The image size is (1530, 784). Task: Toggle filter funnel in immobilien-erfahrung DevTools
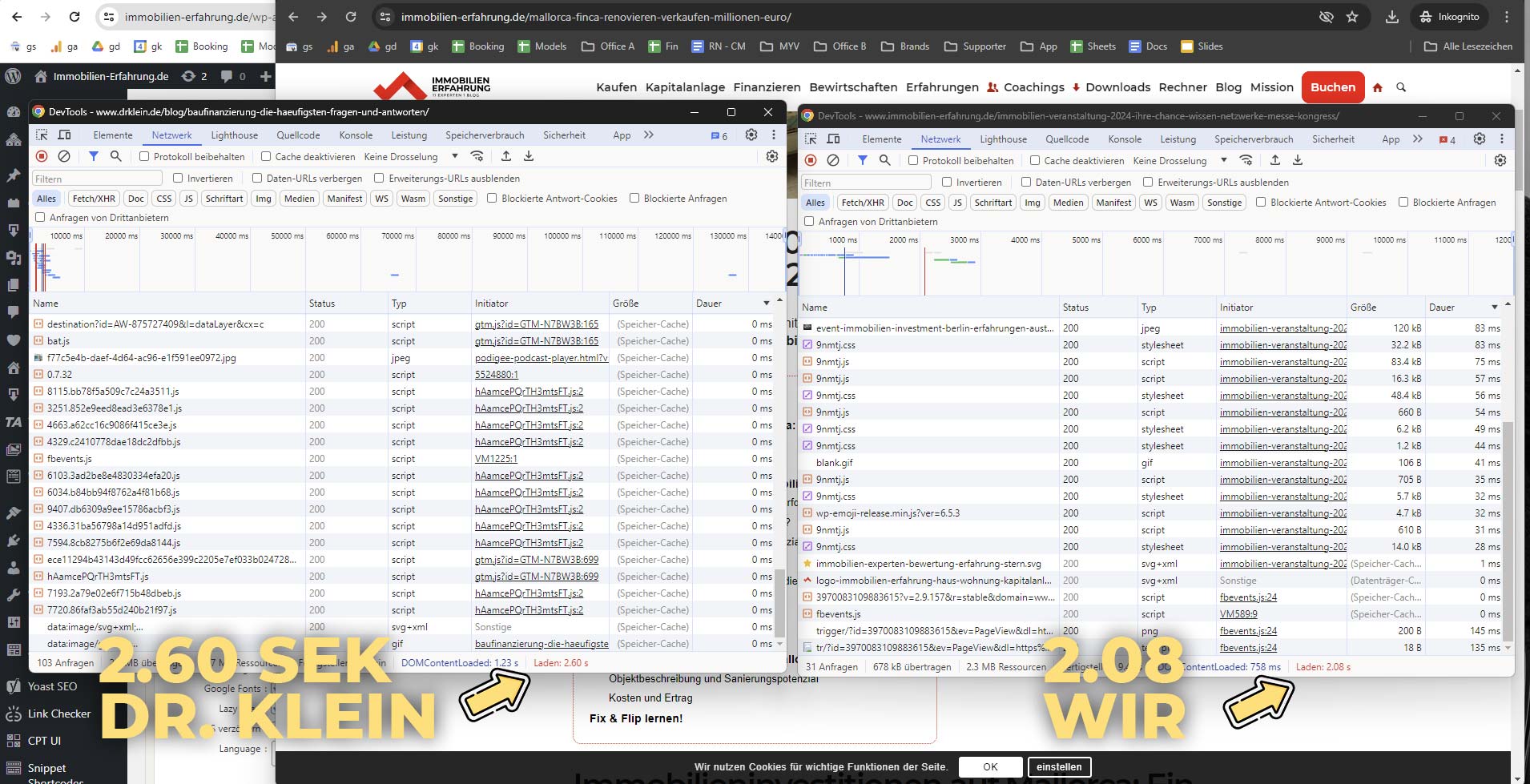(862, 160)
